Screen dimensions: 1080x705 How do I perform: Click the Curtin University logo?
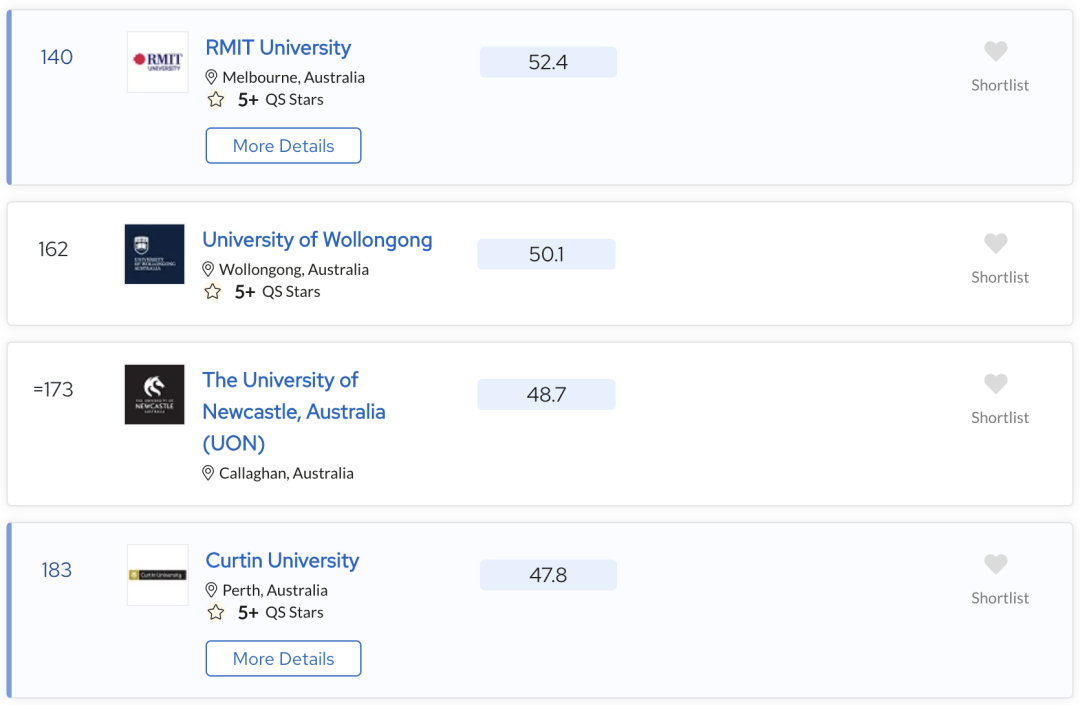pos(158,575)
